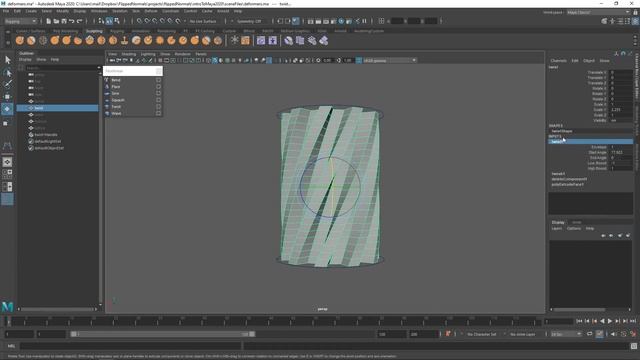Viewport: 640px width, 360px height.
Task: Open the playback frame rate dropdown
Action: (x=566, y=334)
